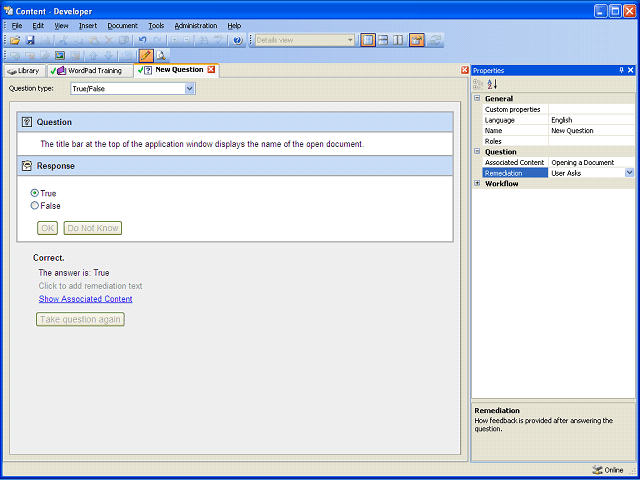Viewport: 640px width, 480px height.
Task: Click the grayed binoculars Find icon
Action: 204,40
